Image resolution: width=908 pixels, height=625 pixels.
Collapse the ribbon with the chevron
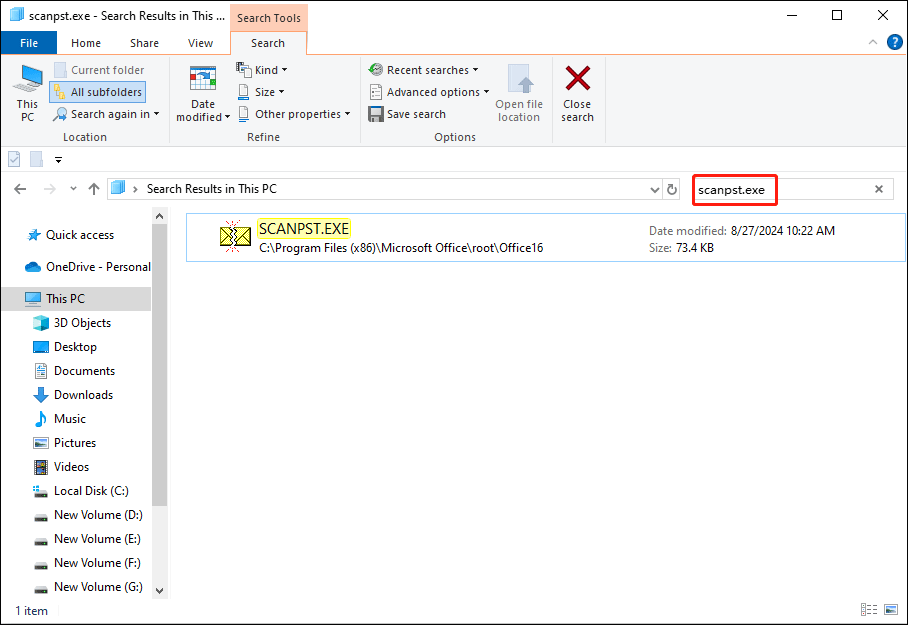click(873, 42)
